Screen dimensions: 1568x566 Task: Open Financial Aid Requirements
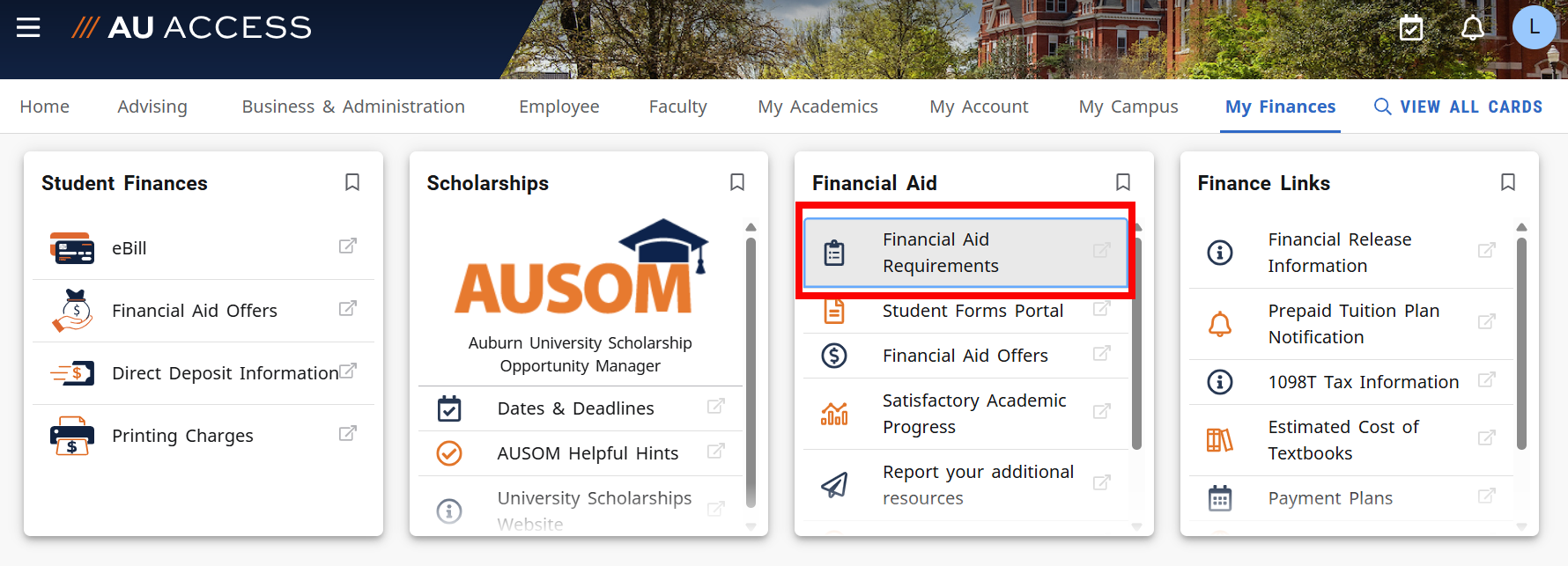coord(966,252)
